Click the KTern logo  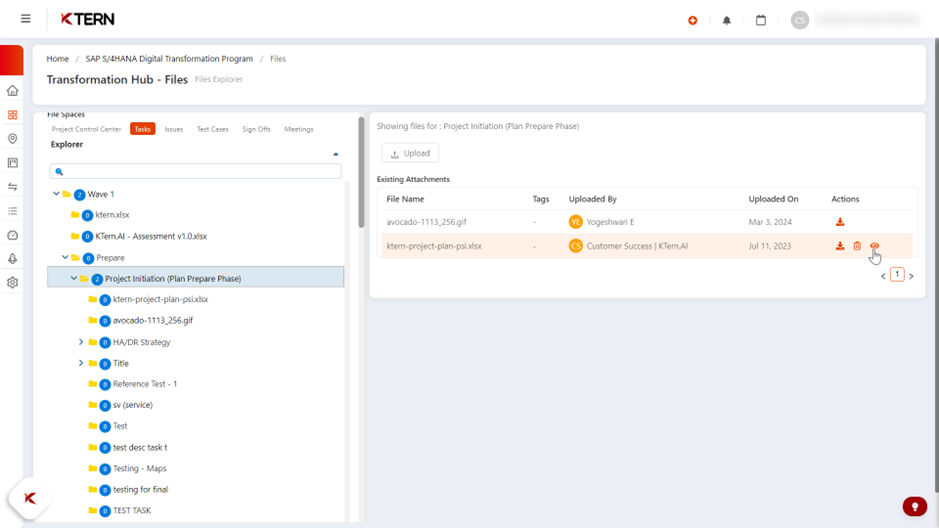pyautogui.click(x=87, y=19)
